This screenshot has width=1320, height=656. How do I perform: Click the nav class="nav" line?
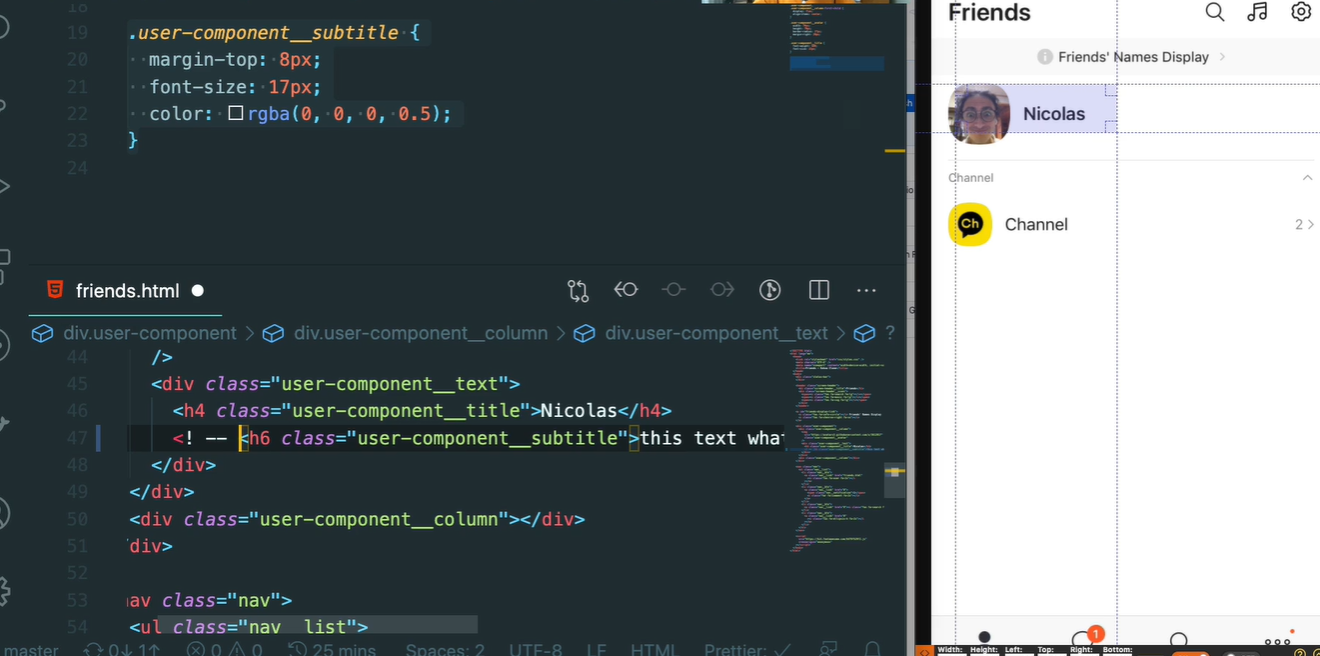[210, 600]
